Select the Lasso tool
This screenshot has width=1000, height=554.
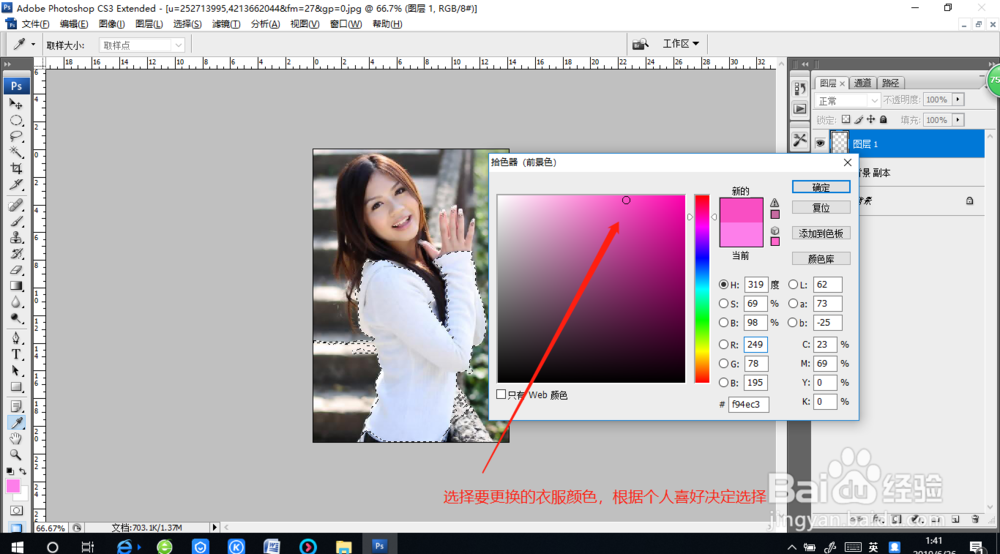point(16,136)
